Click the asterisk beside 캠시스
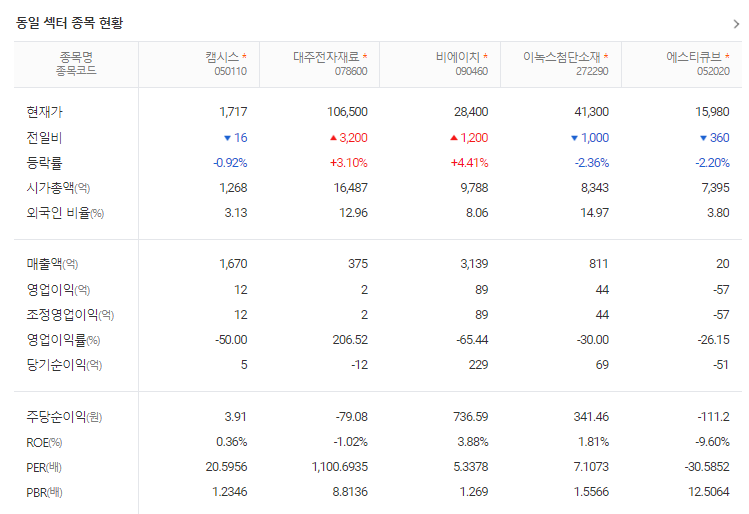The image size is (749, 514). point(244,56)
